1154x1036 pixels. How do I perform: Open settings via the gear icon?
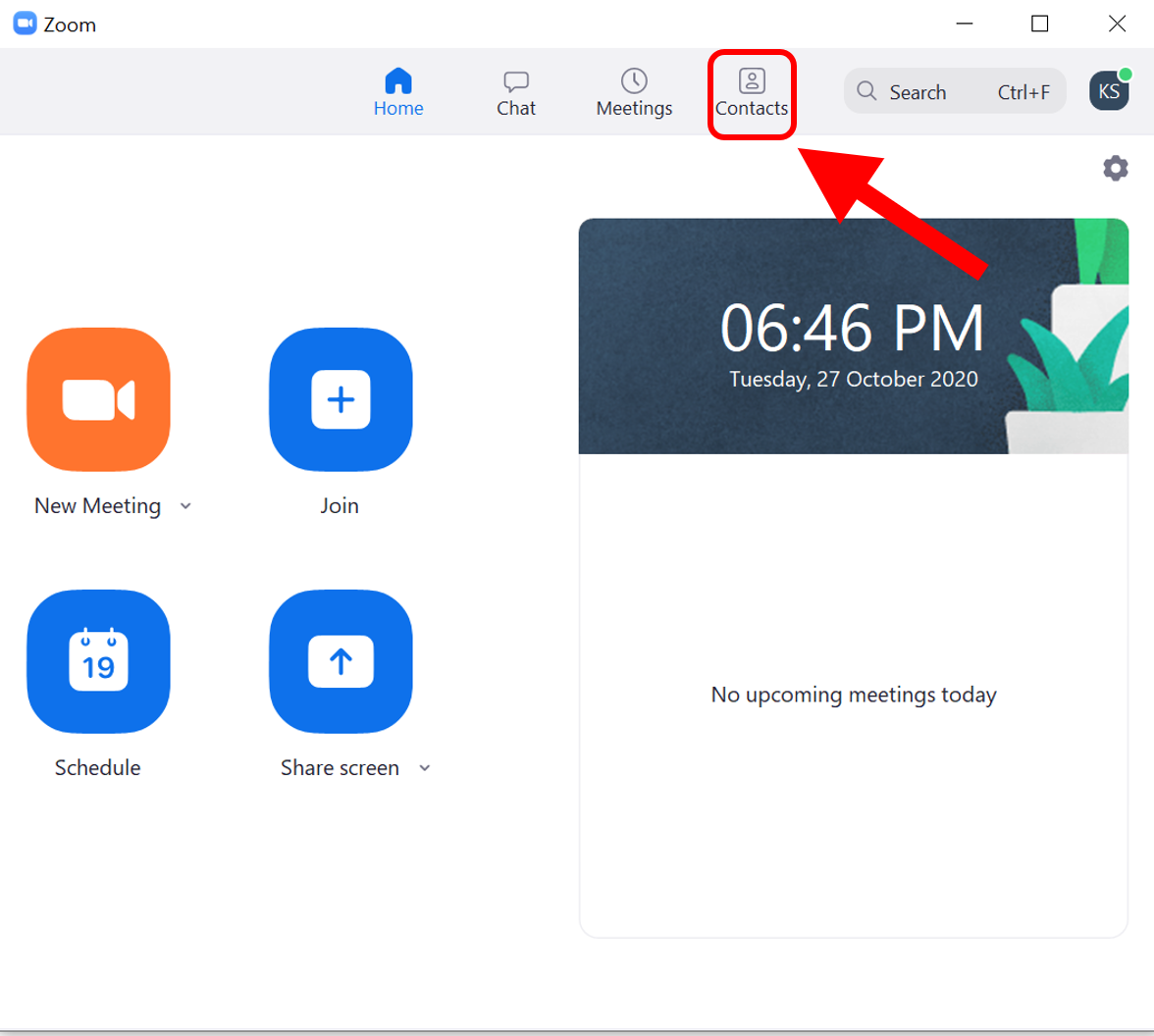click(1115, 169)
